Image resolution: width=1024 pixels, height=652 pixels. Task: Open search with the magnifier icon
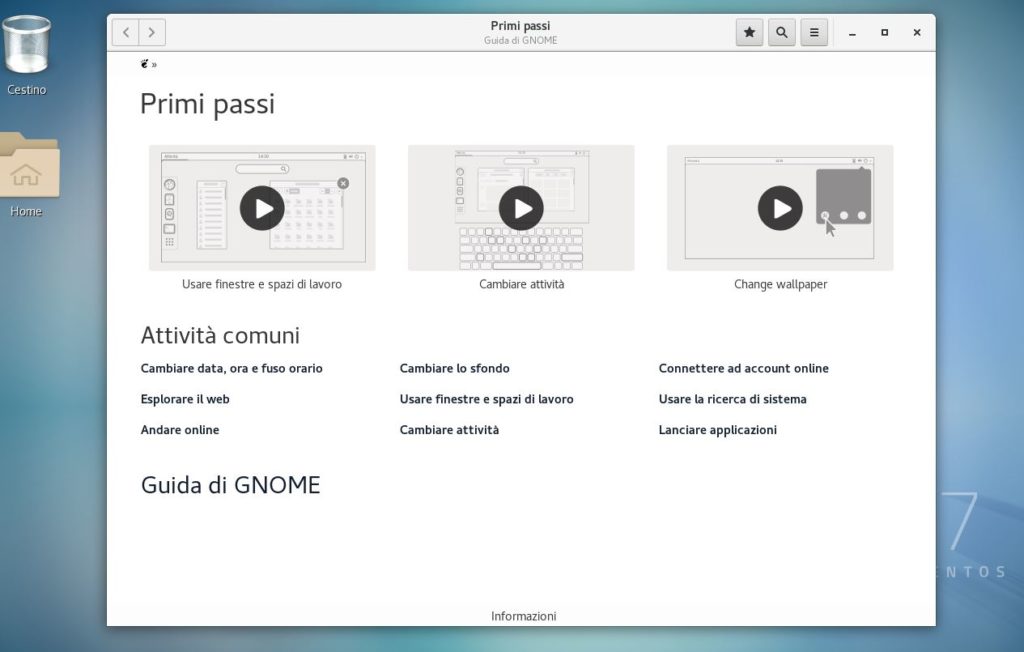click(782, 32)
